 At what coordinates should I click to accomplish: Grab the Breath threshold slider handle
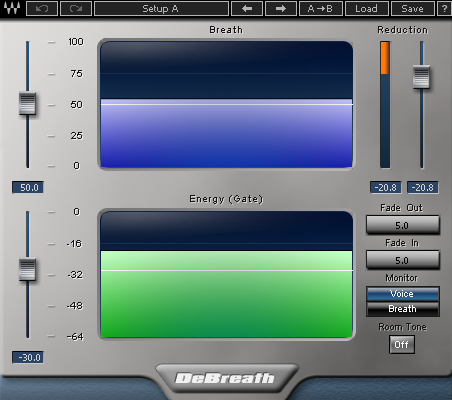pos(27,103)
